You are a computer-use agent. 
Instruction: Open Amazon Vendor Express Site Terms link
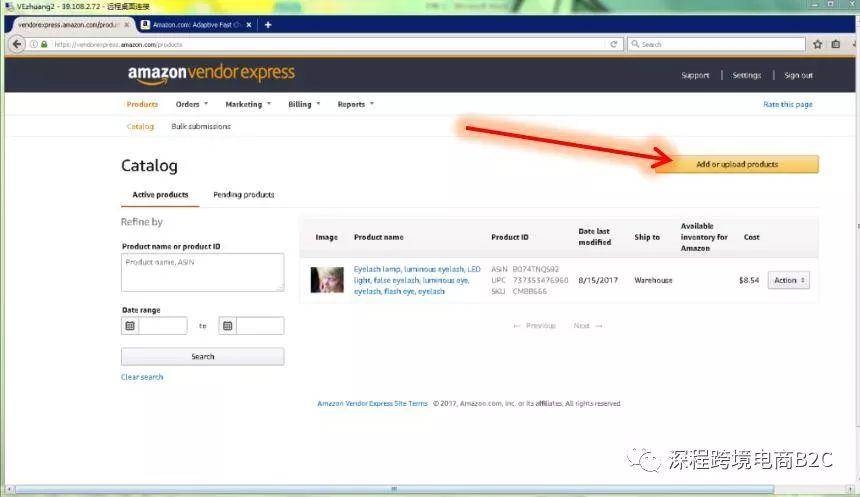tap(372, 404)
